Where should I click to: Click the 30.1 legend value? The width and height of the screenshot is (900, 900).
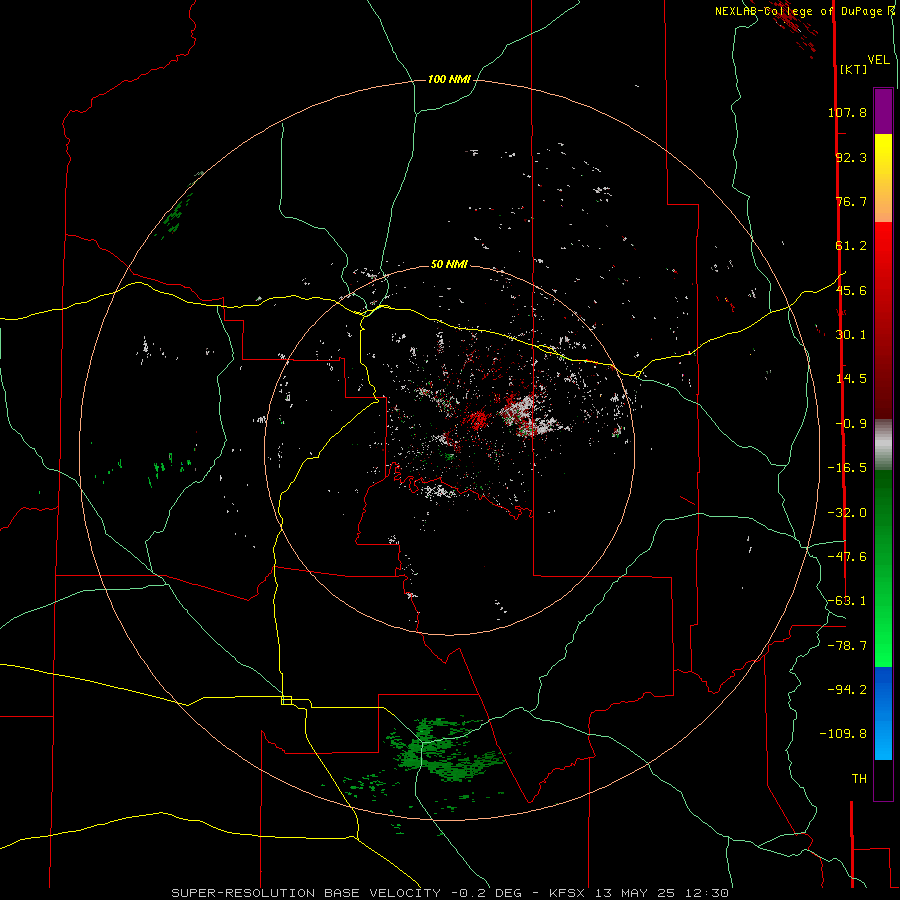click(x=851, y=335)
